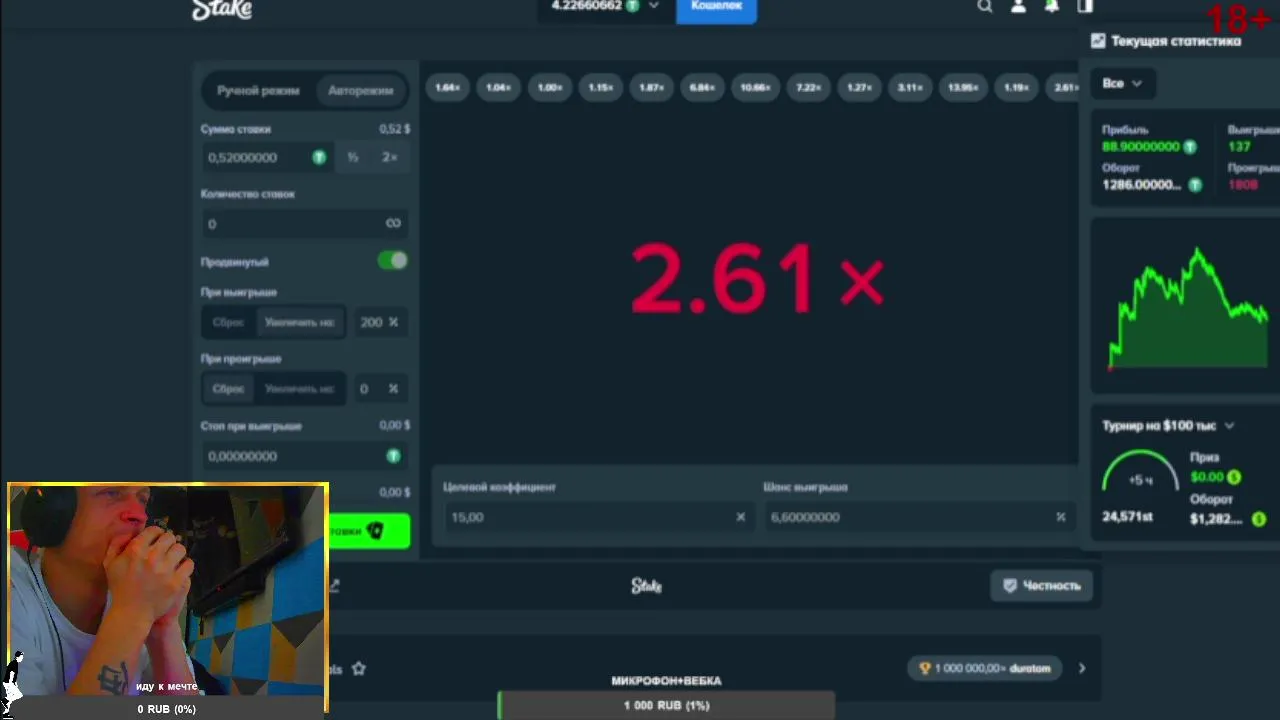Click the coin icon next to Прибыль value

coord(1190,147)
